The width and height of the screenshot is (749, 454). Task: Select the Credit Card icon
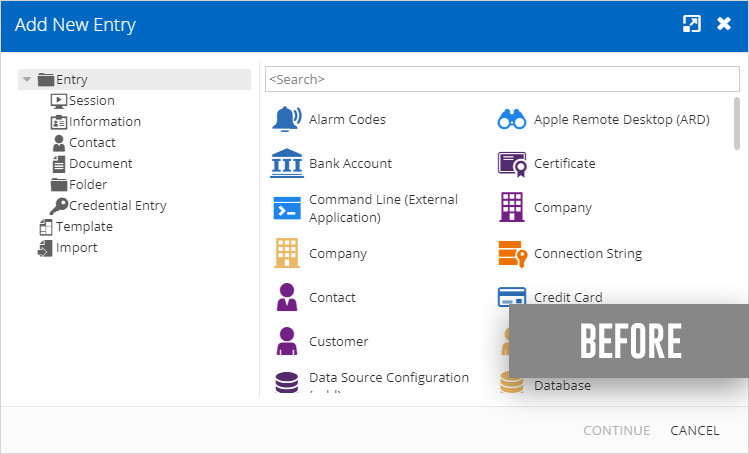(512, 296)
